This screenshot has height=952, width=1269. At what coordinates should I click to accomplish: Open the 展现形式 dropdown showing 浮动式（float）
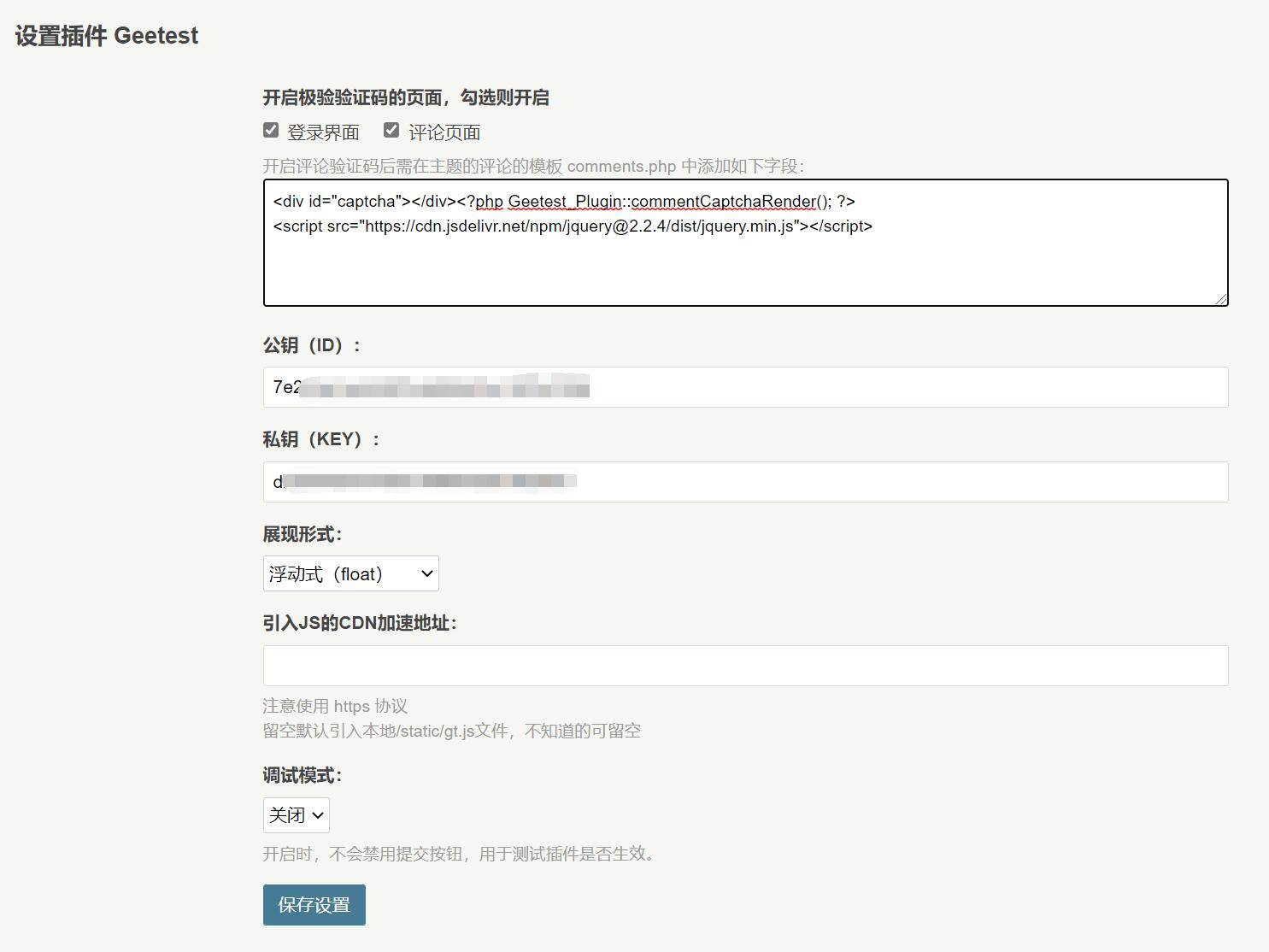350,573
